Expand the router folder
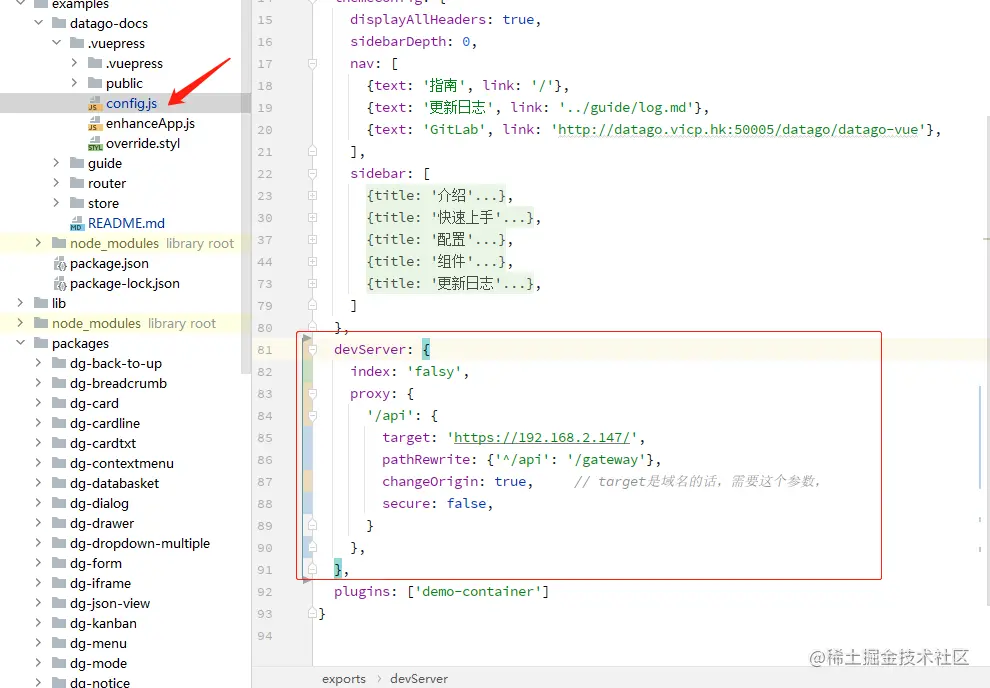 [56, 183]
